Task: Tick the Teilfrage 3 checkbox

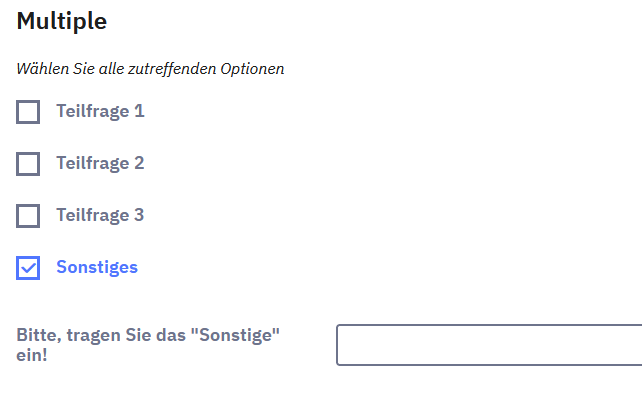Action: pos(28,215)
